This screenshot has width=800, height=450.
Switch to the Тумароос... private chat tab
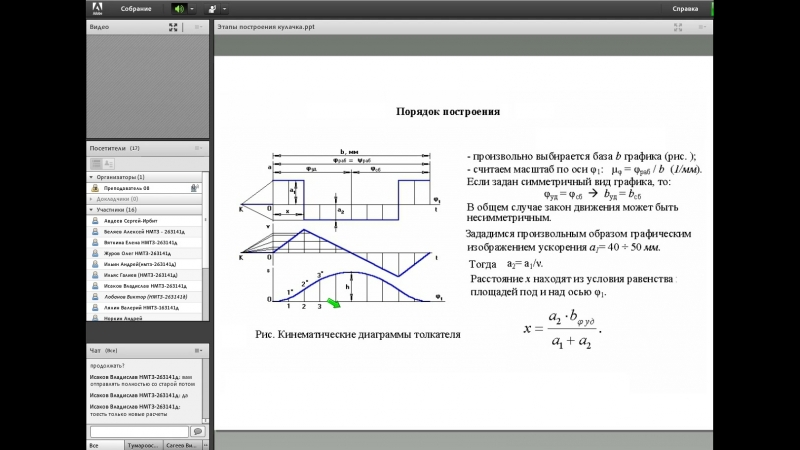pyautogui.click(x=143, y=445)
